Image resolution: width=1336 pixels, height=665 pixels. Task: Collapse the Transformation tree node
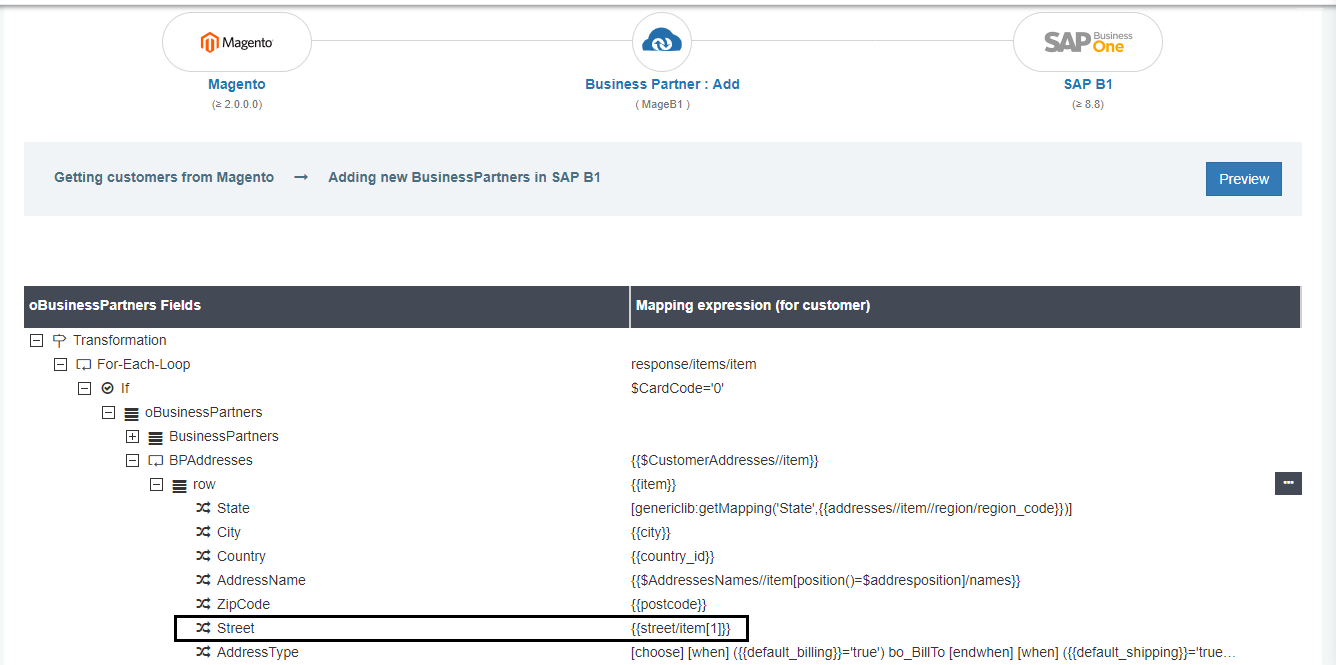coord(37,340)
